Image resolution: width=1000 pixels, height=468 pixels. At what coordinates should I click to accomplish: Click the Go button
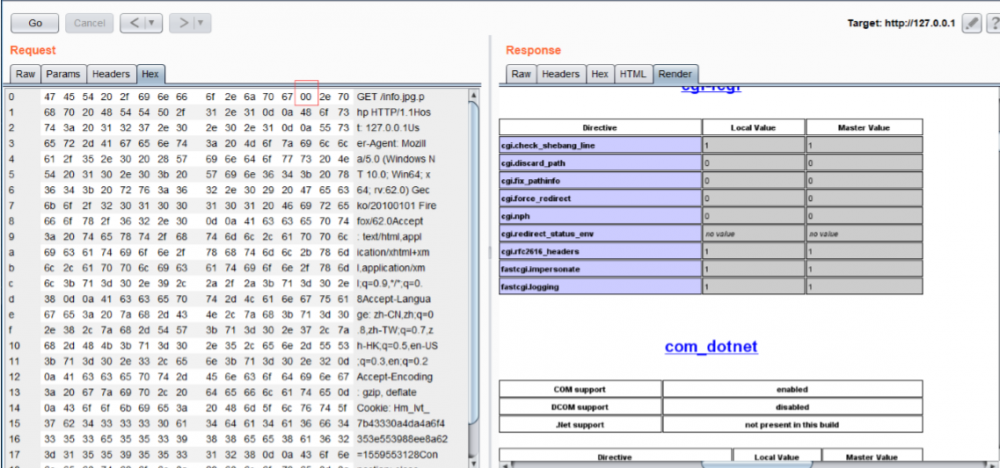click(35, 23)
